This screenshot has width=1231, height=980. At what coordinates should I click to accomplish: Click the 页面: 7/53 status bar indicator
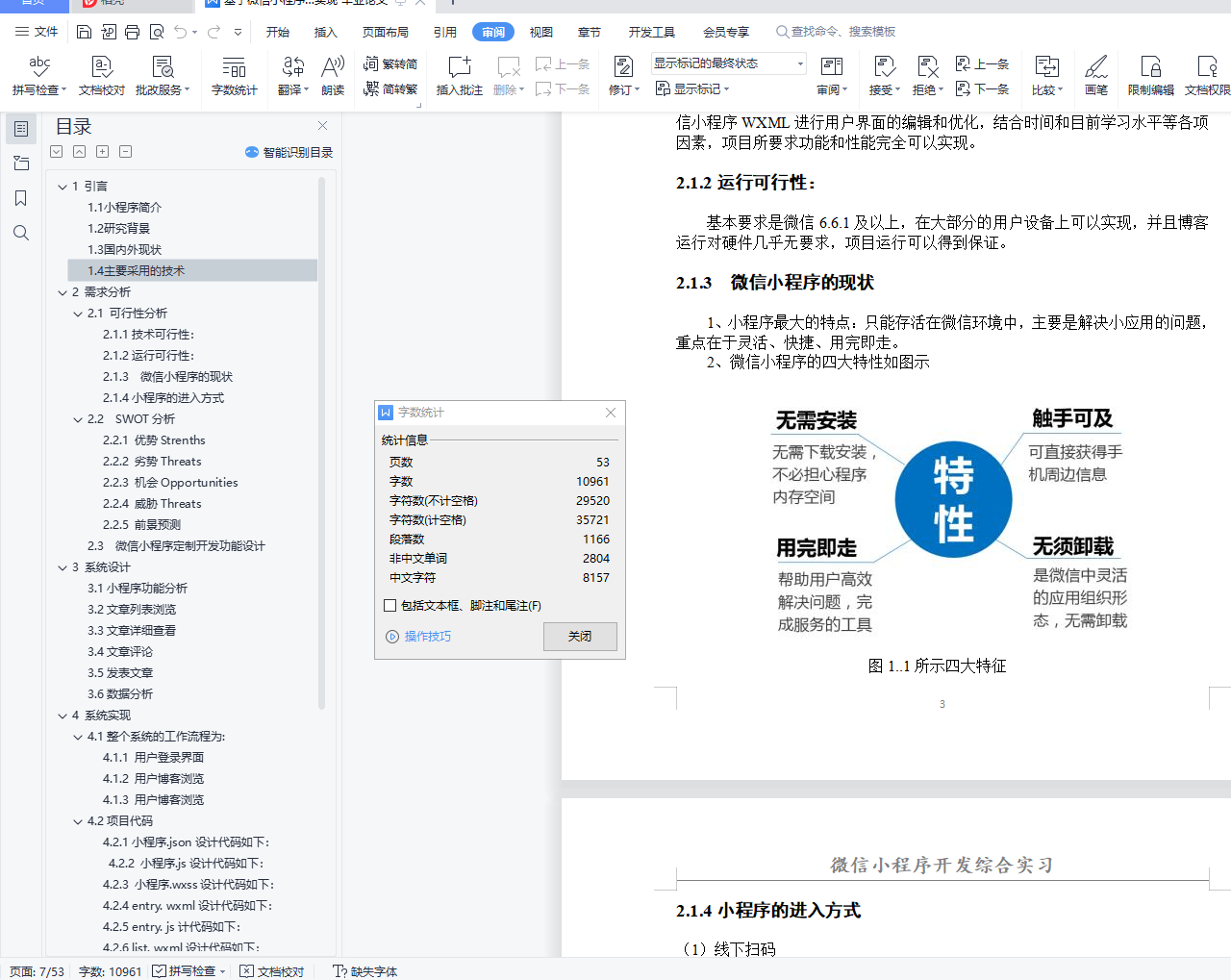coord(38,971)
